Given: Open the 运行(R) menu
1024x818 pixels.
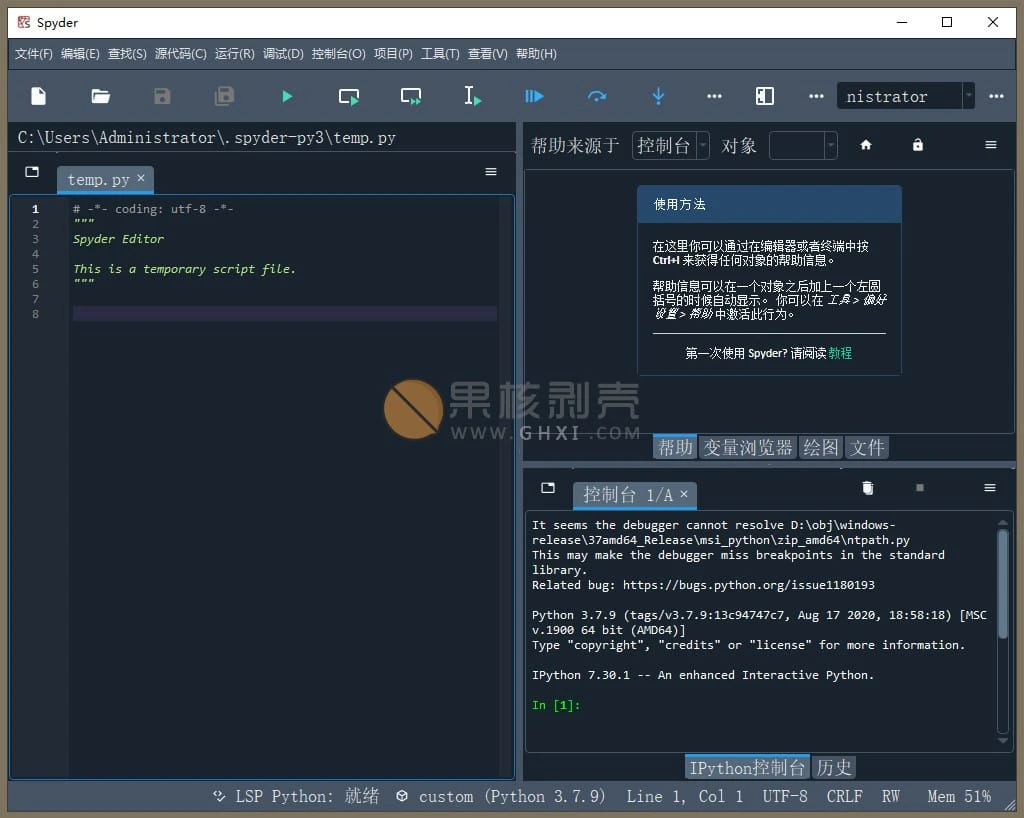Looking at the screenshot, I should coord(235,54).
